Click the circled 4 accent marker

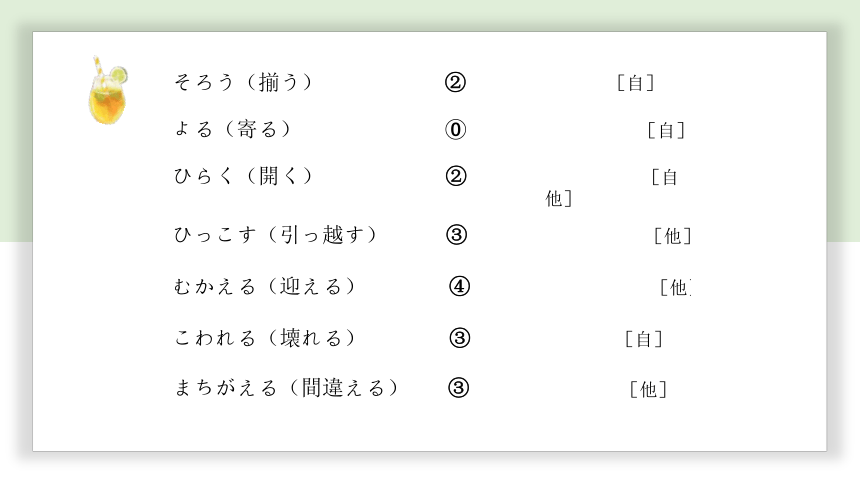coord(460,286)
